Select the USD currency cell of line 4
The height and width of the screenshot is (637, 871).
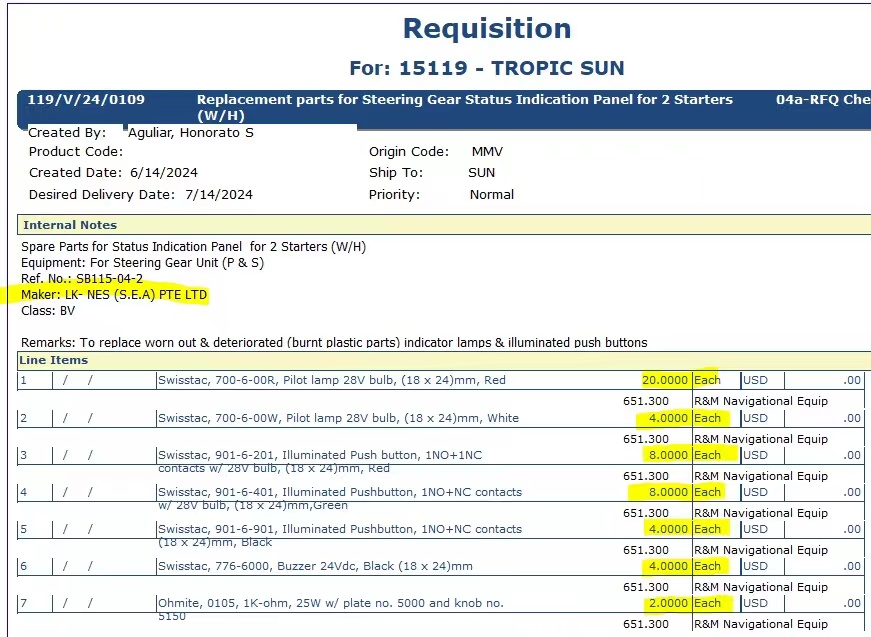point(755,492)
